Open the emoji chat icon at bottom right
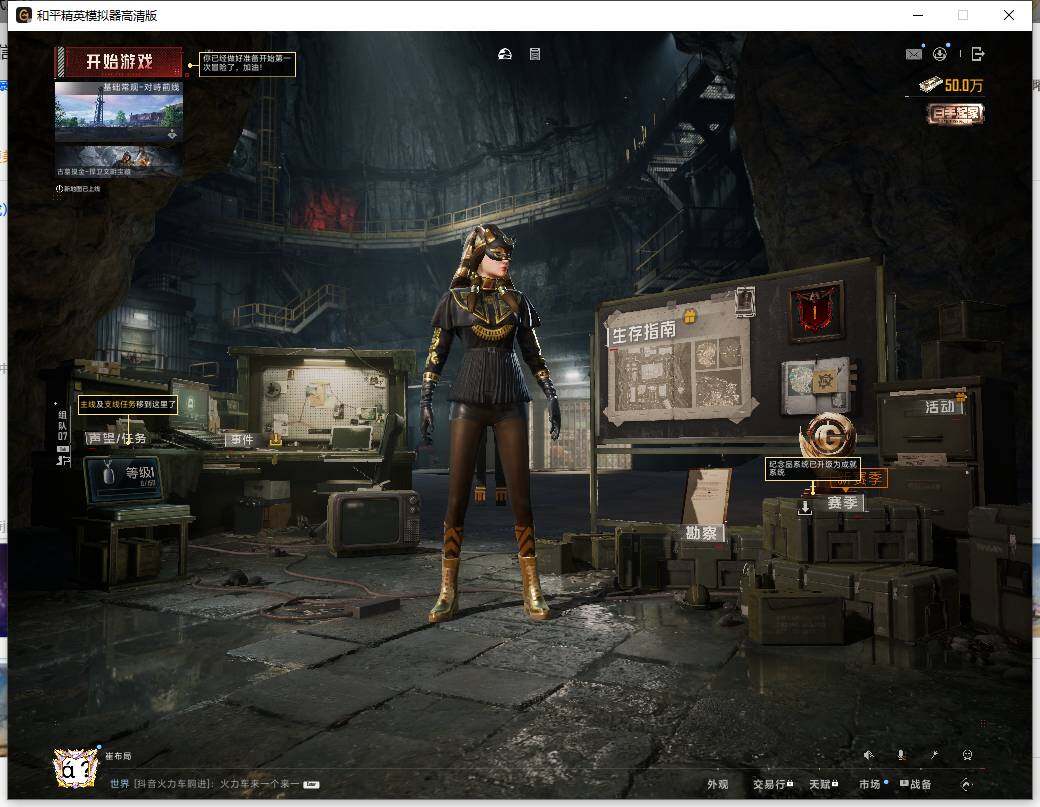Image resolution: width=1040 pixels, height=807 pixels. pos(967,755)
